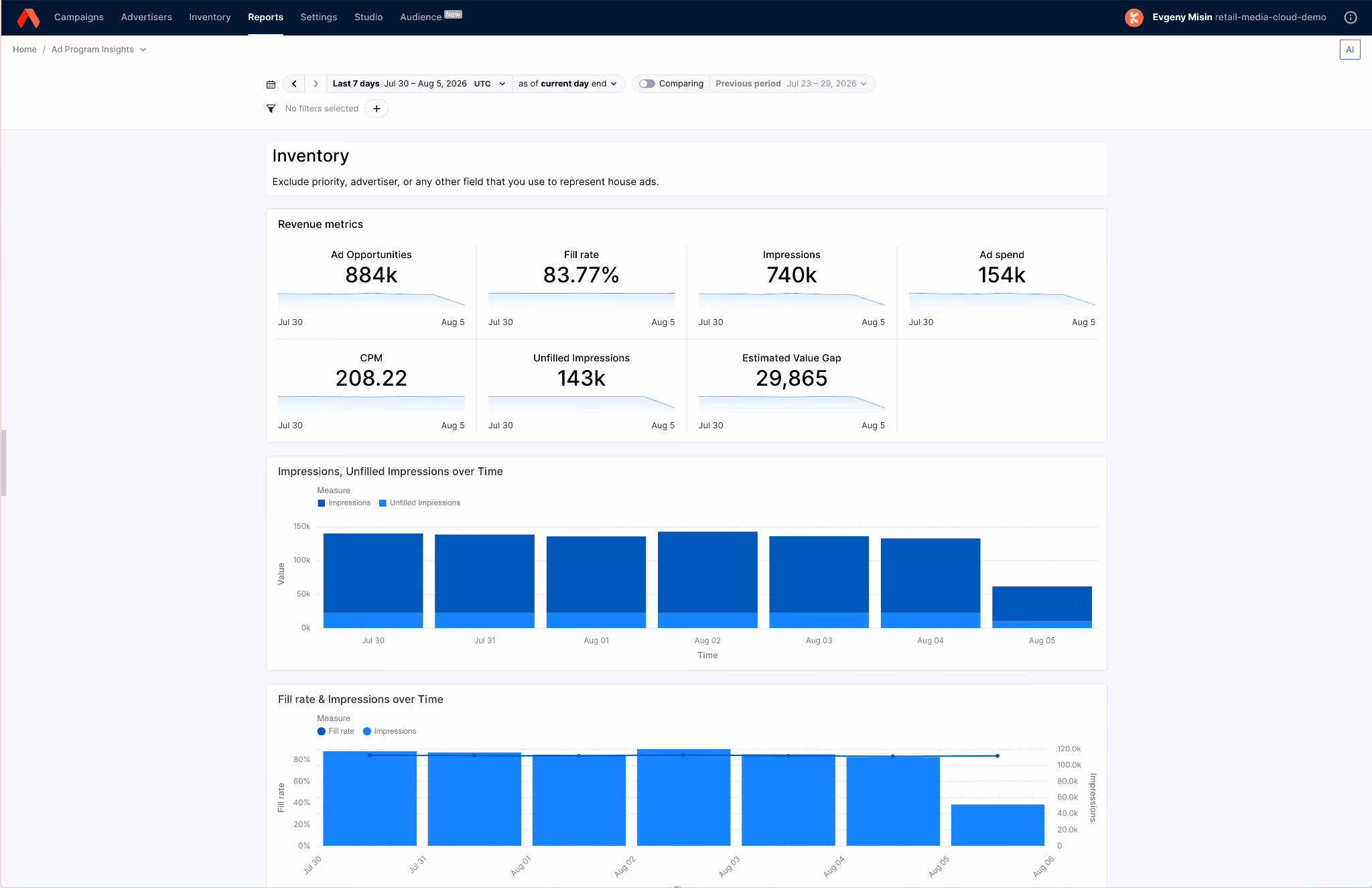Click the info circle icon

(1351, 17)
